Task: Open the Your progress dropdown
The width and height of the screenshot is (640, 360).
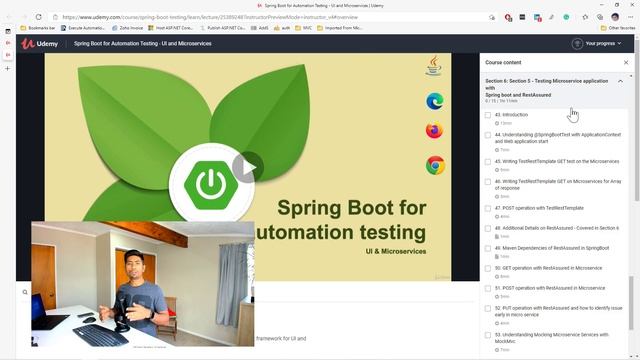Action: (x=596, y=43)
